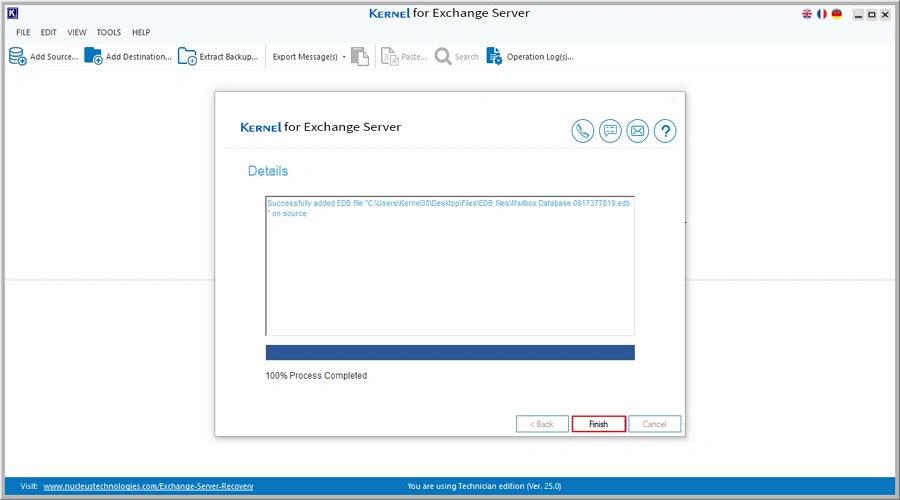This screenshot has width=900, height=500.
Task: Choose the German flag language
Action: 836,14
